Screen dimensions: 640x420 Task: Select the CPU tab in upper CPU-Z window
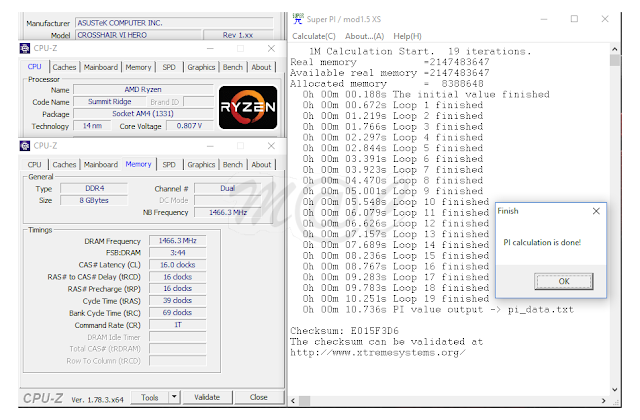click(34, 67)
